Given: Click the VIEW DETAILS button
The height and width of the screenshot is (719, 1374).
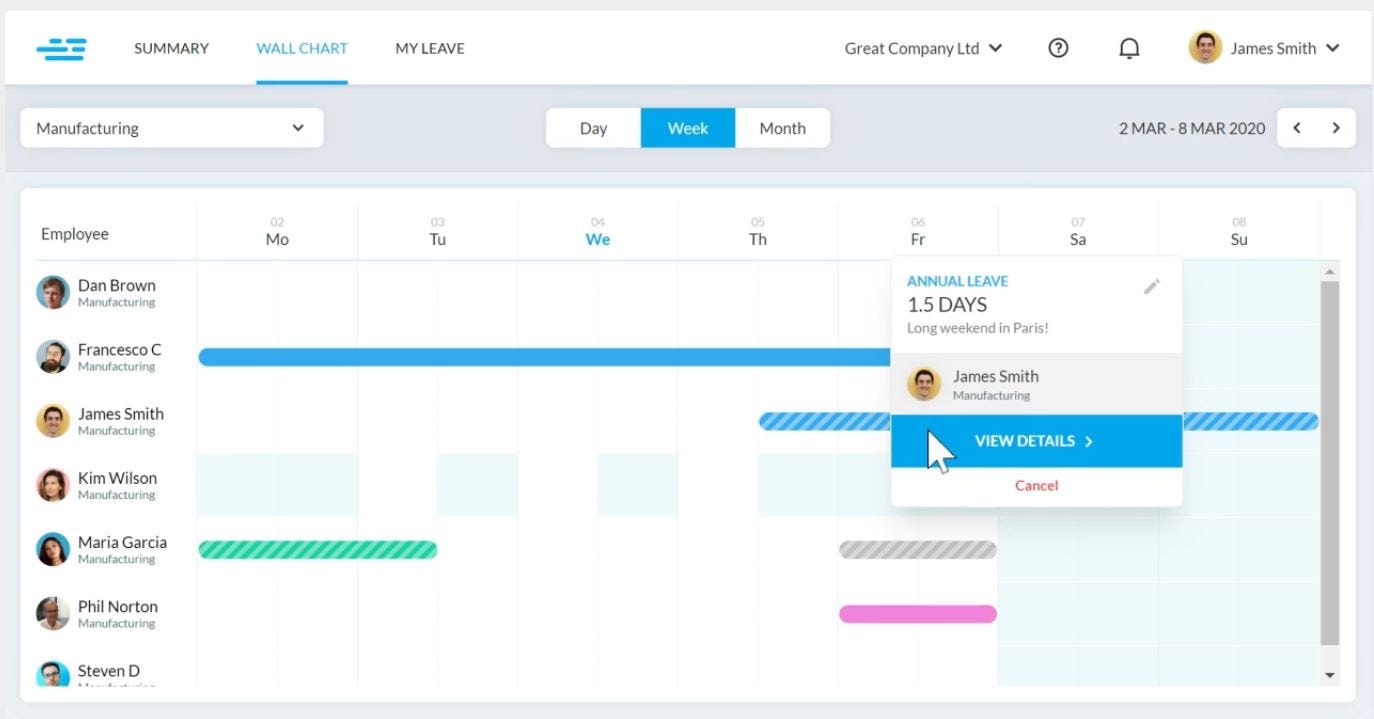Looking at the screenshot, I should click(1035, 440).
